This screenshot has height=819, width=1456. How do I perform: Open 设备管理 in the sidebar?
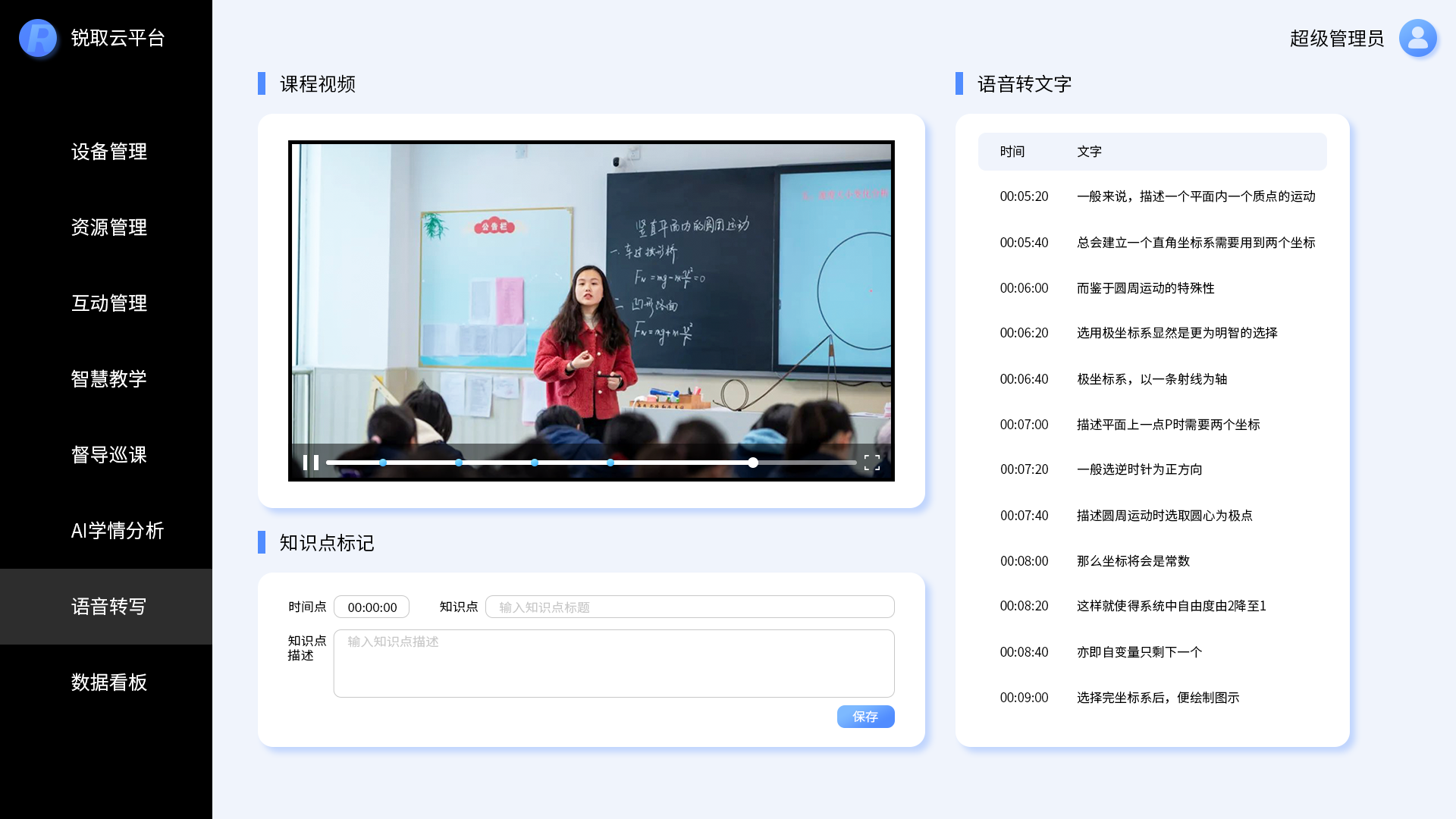click(x=108, y=152)
